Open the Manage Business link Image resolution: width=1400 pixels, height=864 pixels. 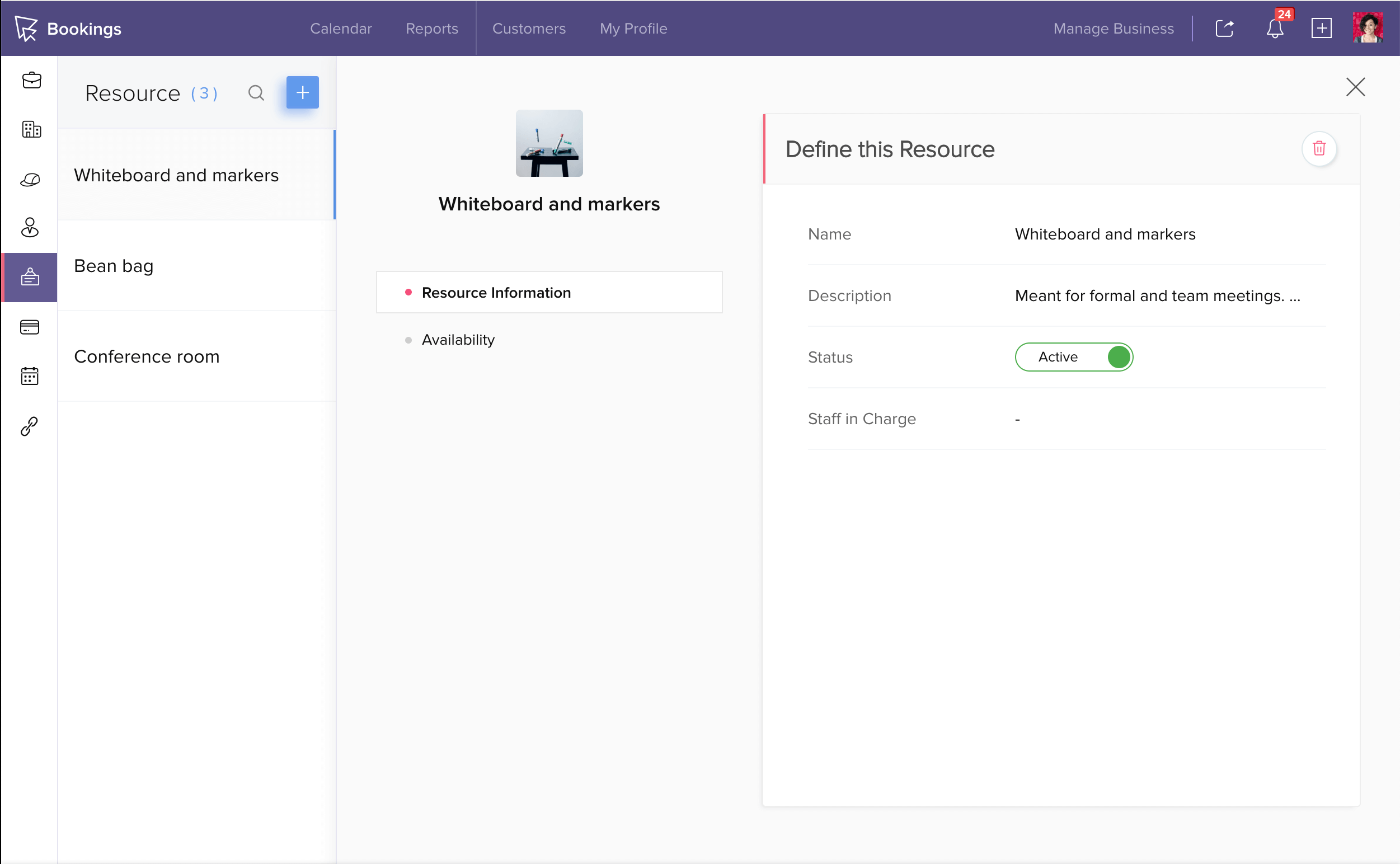tap(1113, 29)
